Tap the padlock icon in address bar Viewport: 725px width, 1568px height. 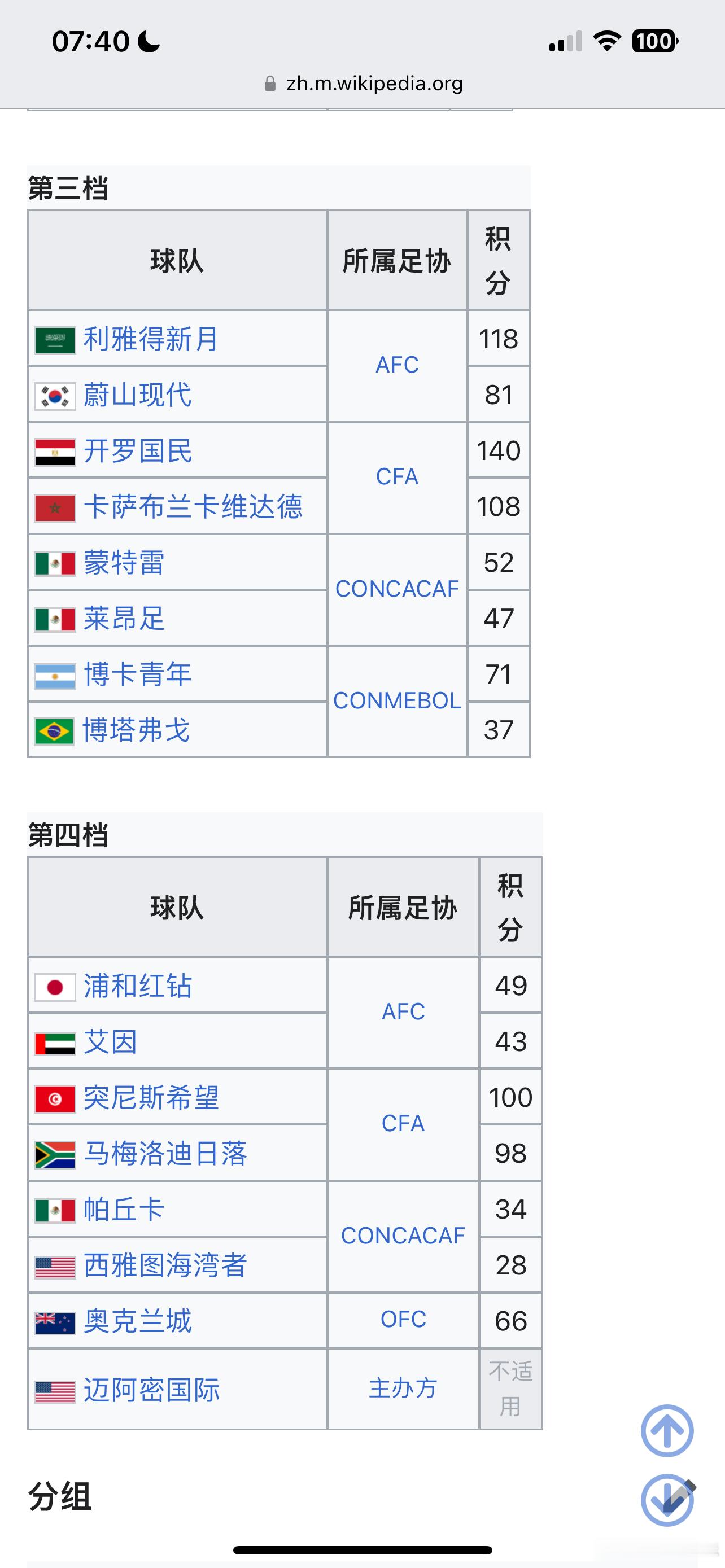click(270, 84)
